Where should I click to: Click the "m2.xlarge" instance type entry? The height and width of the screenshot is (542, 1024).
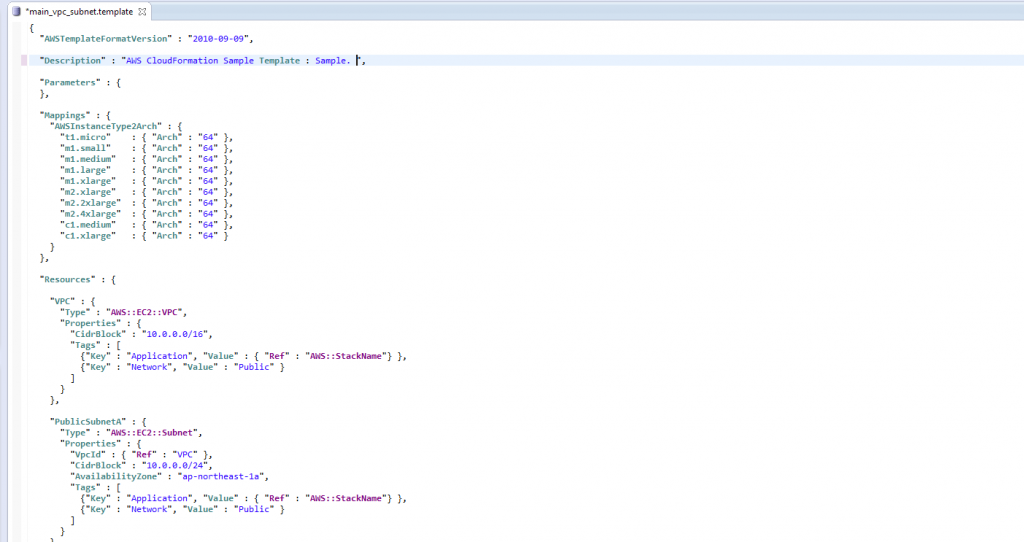[88, 193]
